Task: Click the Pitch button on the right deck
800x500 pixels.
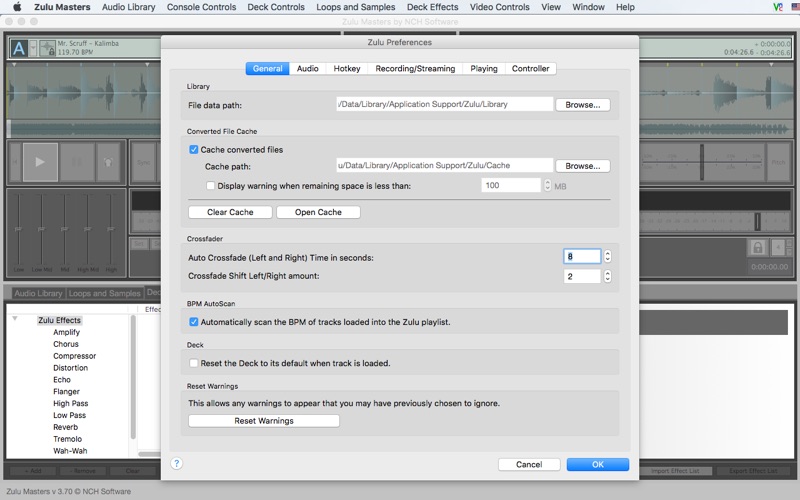Action: (x=779, y=162)
